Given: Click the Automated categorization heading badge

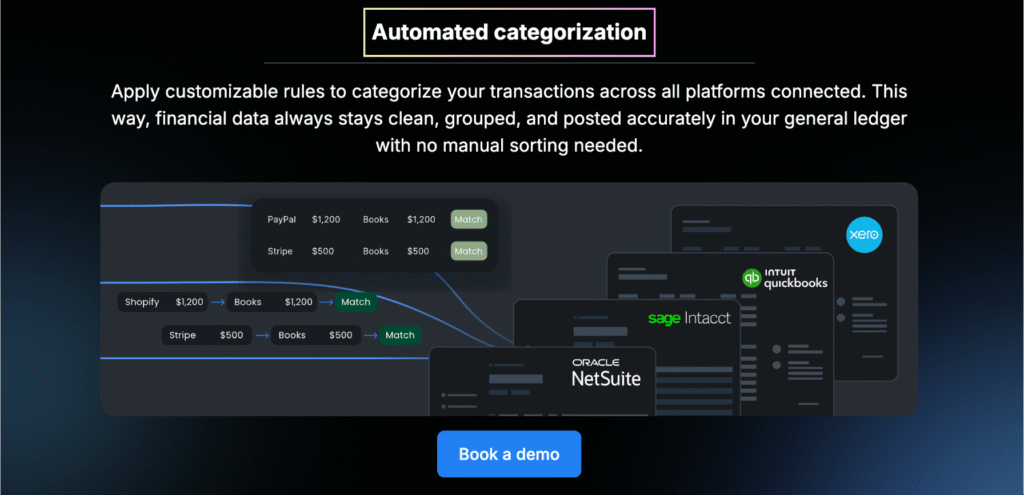Looking at the screenshot, I should click(509, 32).
